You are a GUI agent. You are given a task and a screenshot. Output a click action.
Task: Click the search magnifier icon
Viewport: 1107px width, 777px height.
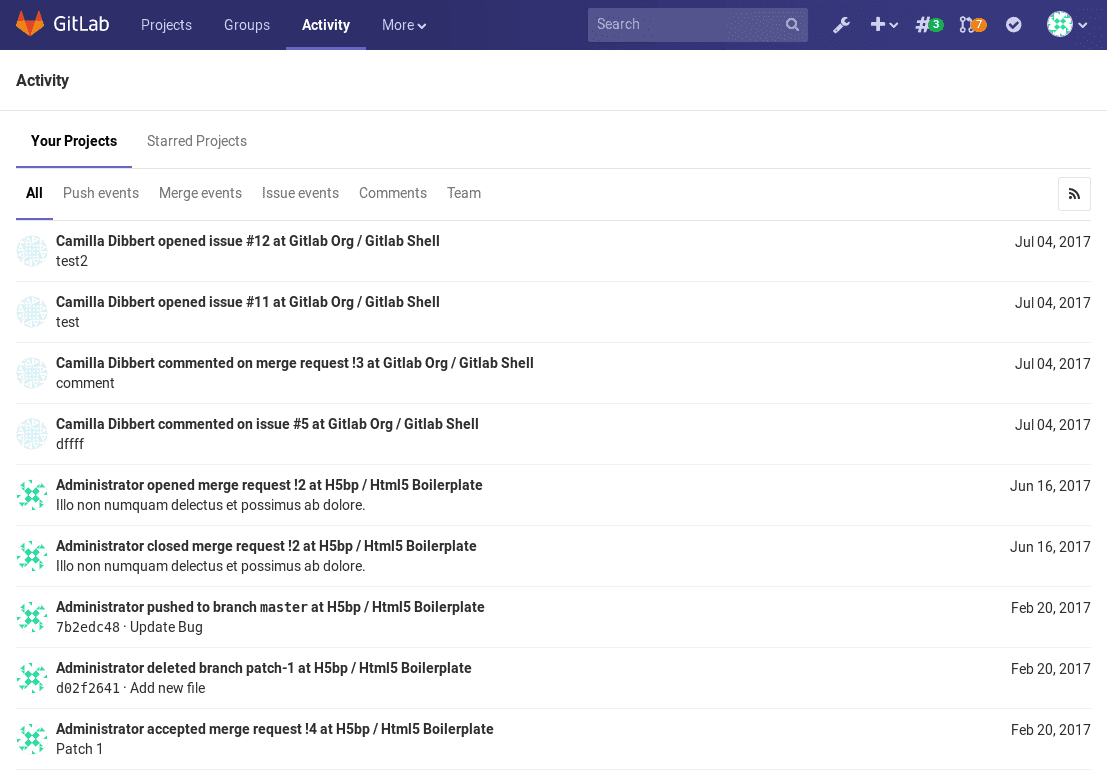[792, 25]
